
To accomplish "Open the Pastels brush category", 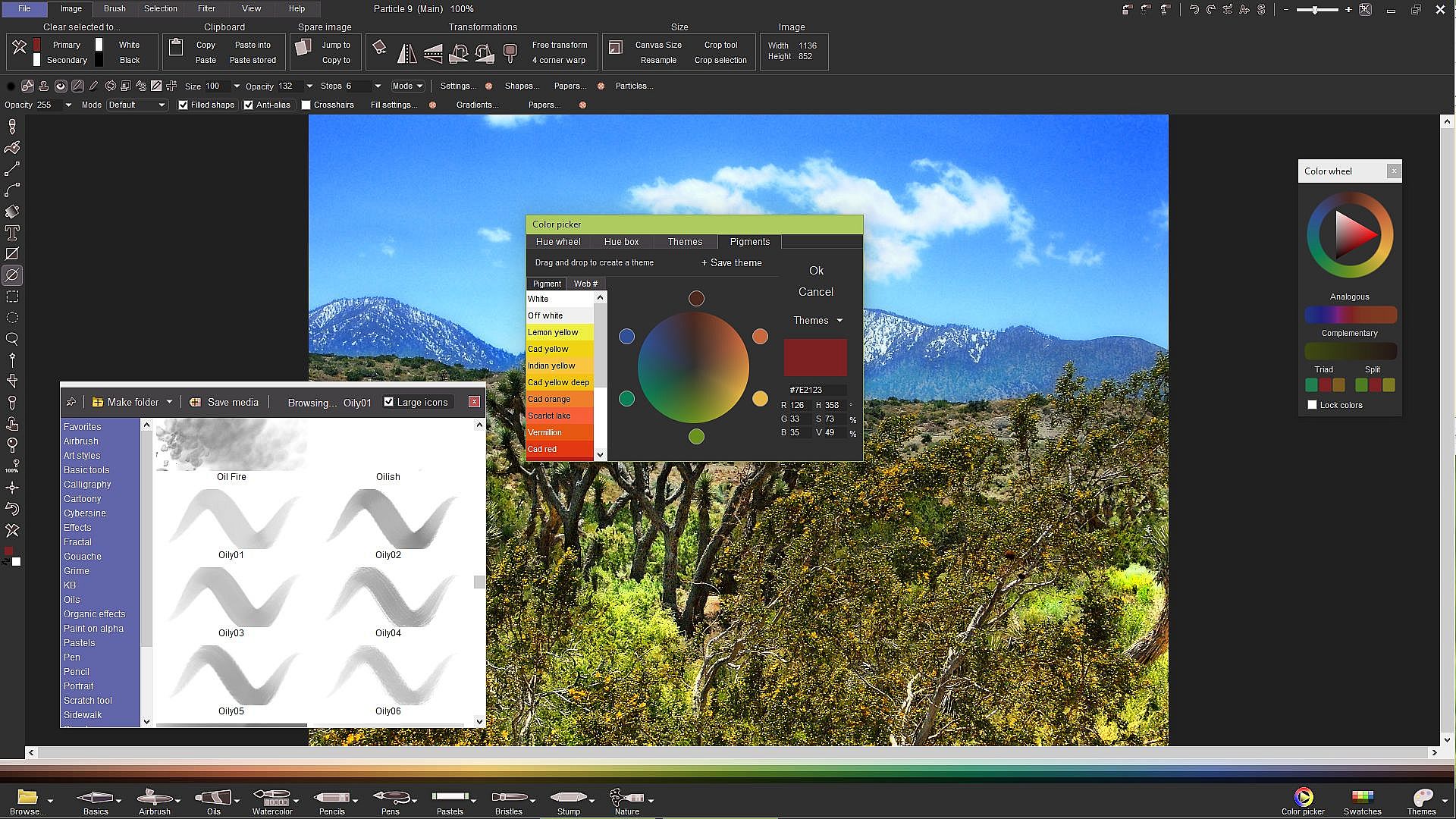I will coord(450,800).
